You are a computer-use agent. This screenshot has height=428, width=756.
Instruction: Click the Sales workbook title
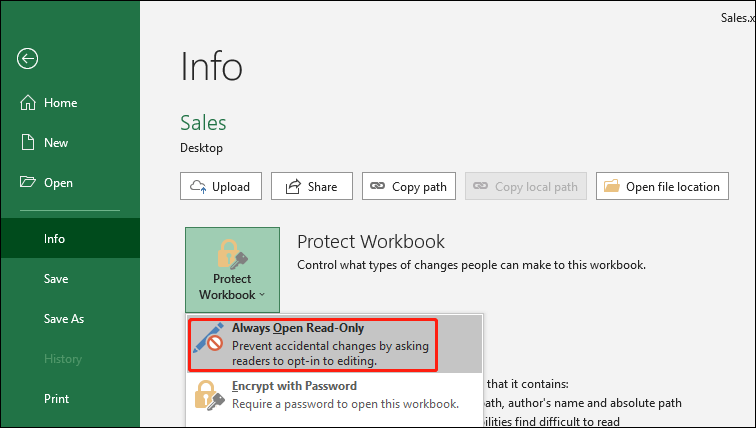[x=203, y=123]
